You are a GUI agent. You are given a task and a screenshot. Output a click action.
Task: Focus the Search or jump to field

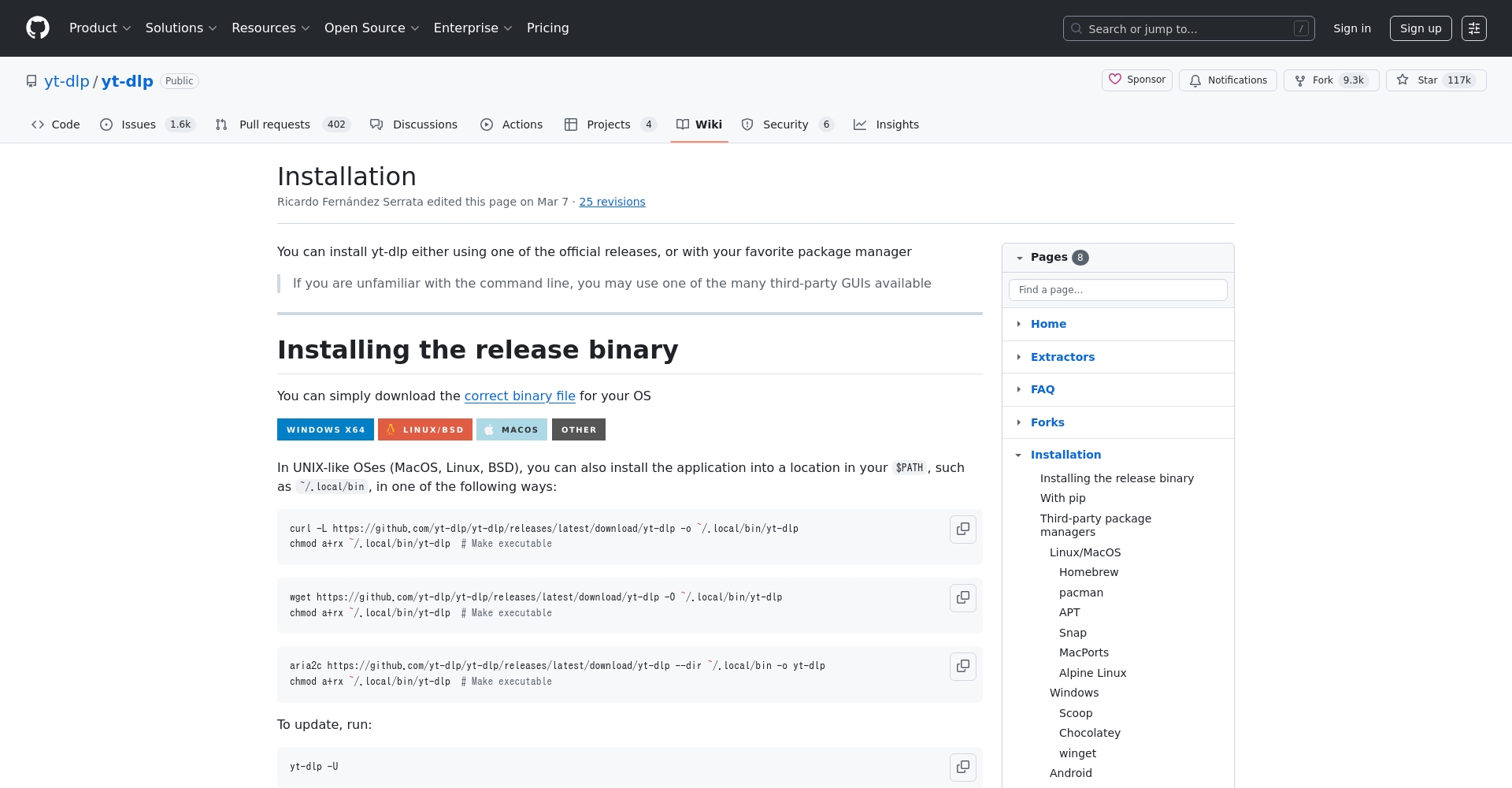click(x=1188, y=28)
